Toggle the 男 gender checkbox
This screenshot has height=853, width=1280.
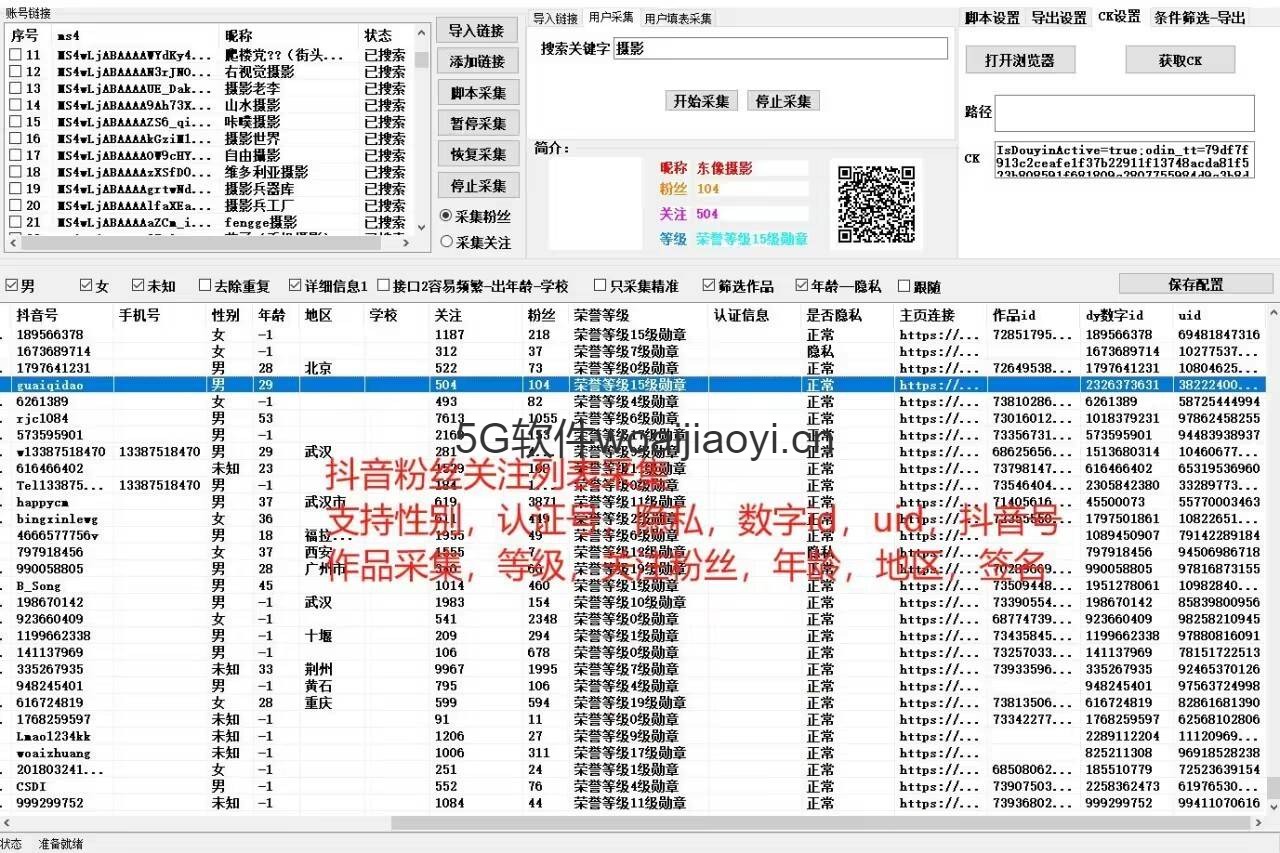click(x=11, y=286)
